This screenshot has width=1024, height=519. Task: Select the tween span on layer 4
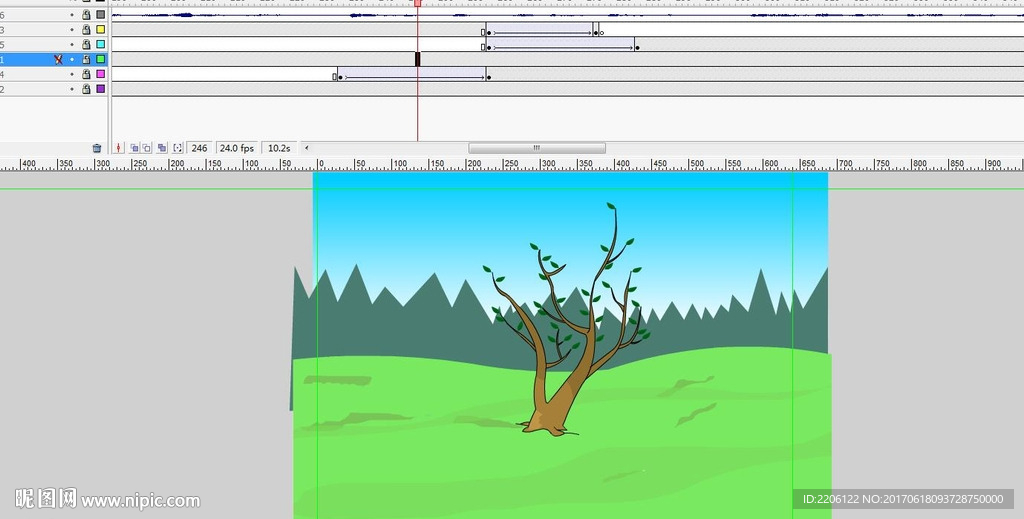(411, 74)
